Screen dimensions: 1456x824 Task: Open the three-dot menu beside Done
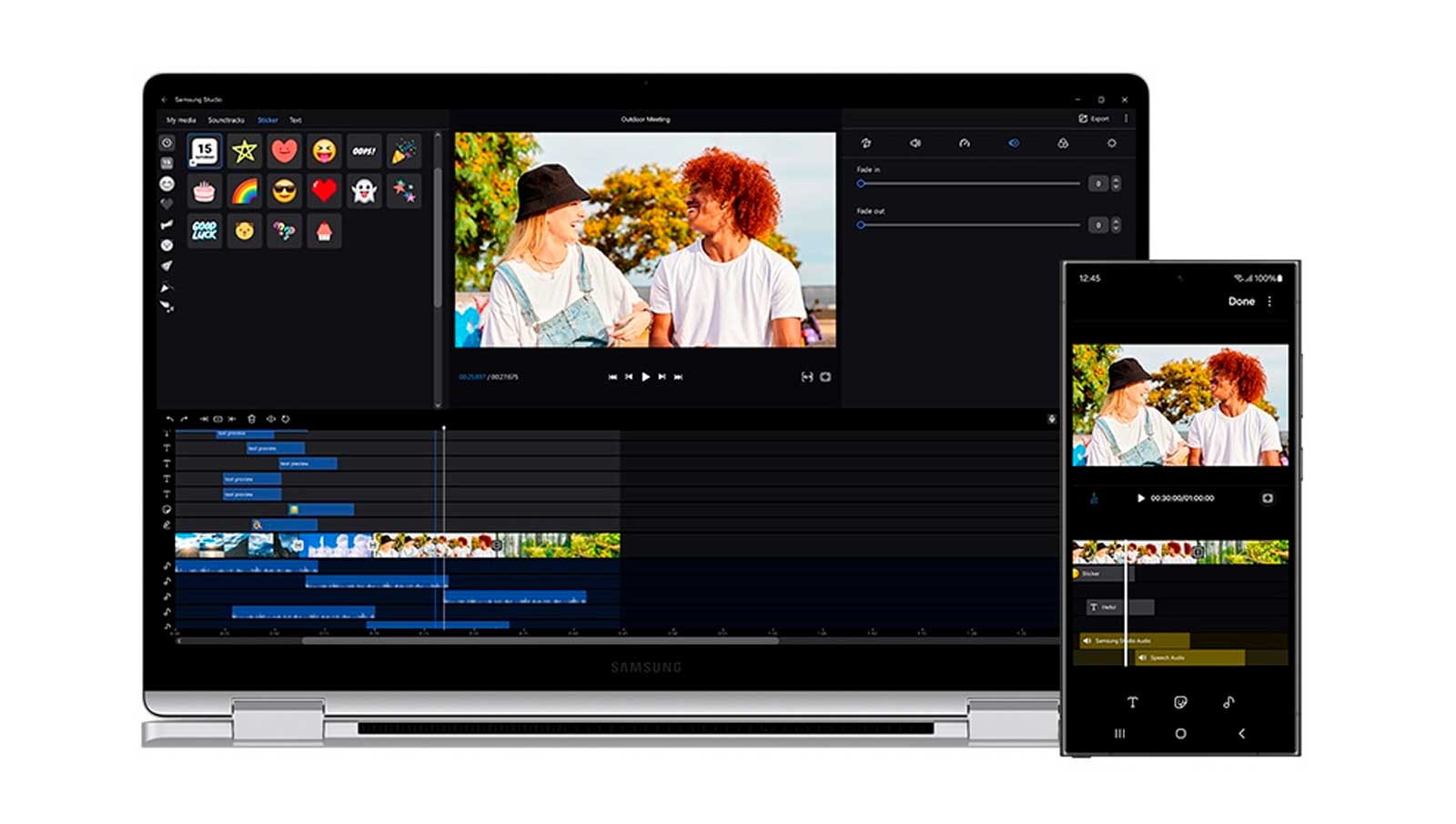point(1269,301)
